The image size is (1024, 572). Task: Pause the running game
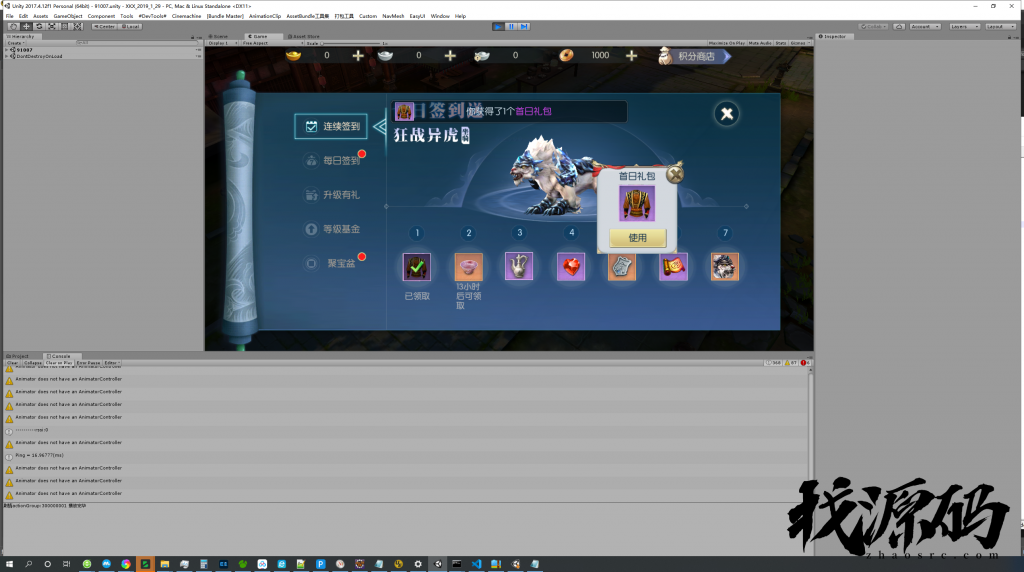(511, 26)
